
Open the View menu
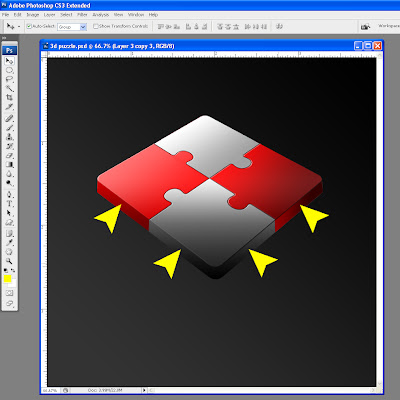tap(118, 15)
